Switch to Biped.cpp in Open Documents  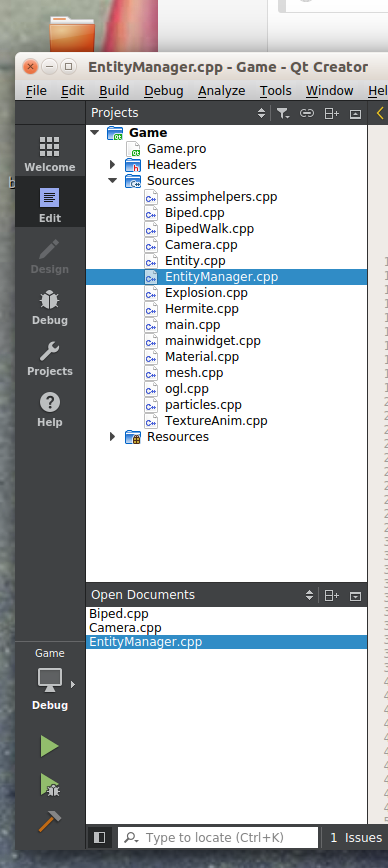coord(118,614)
